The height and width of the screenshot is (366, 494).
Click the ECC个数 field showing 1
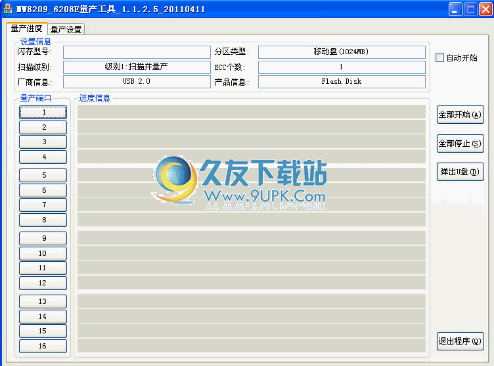[x=342, y=67]
